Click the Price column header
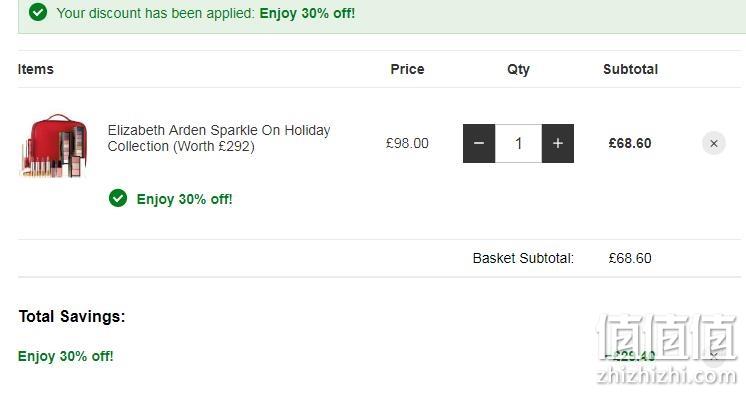Viewport: 746px width, 393px height. 407,69
